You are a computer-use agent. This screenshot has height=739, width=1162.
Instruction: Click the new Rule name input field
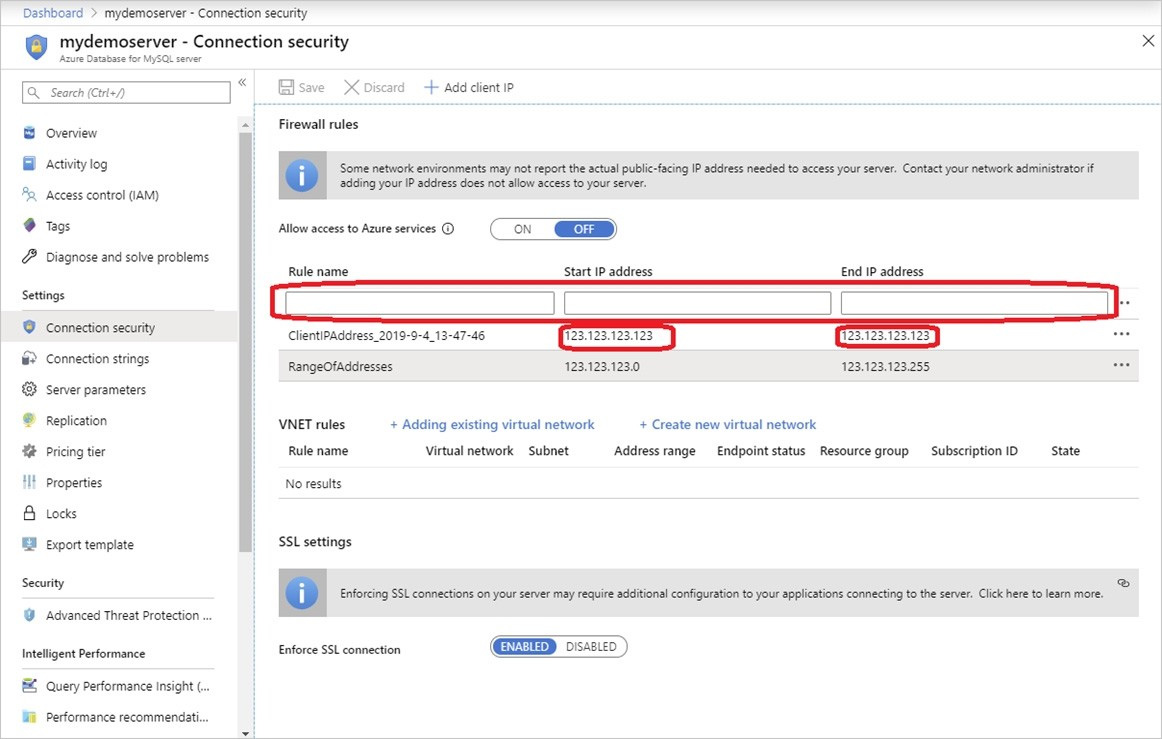pos(419,302)
